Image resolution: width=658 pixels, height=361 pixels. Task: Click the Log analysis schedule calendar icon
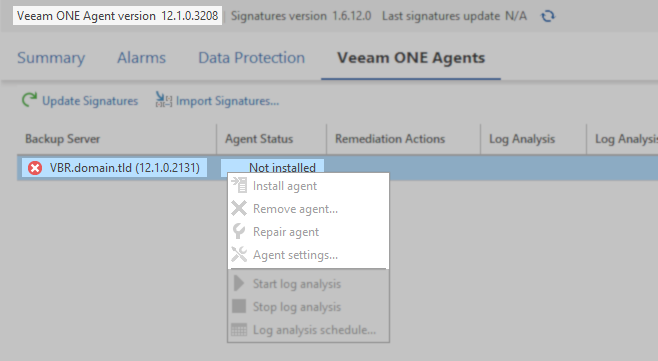click(x=239, y=330)
